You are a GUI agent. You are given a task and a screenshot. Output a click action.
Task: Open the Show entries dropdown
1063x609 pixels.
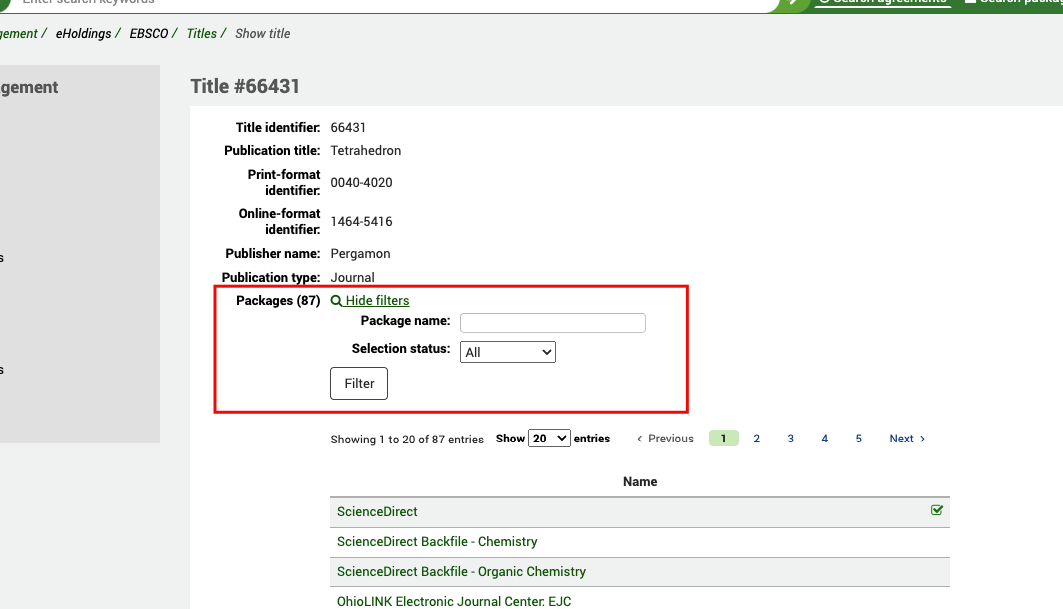coord(548,438)
